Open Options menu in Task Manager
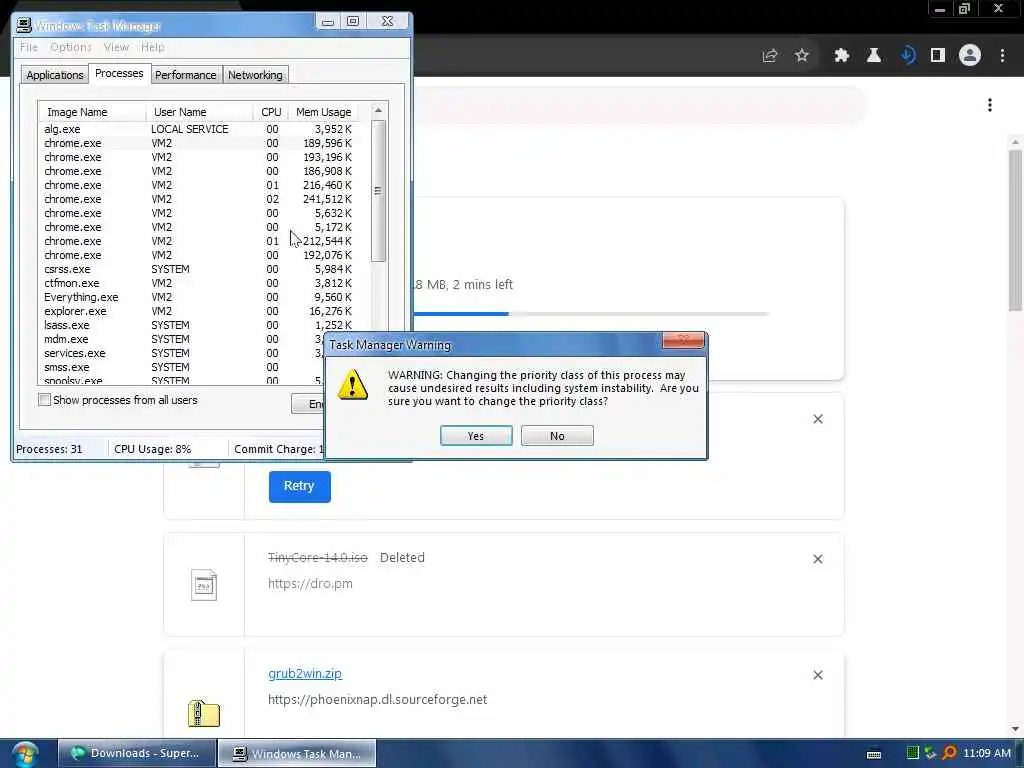 coord(71,47)
